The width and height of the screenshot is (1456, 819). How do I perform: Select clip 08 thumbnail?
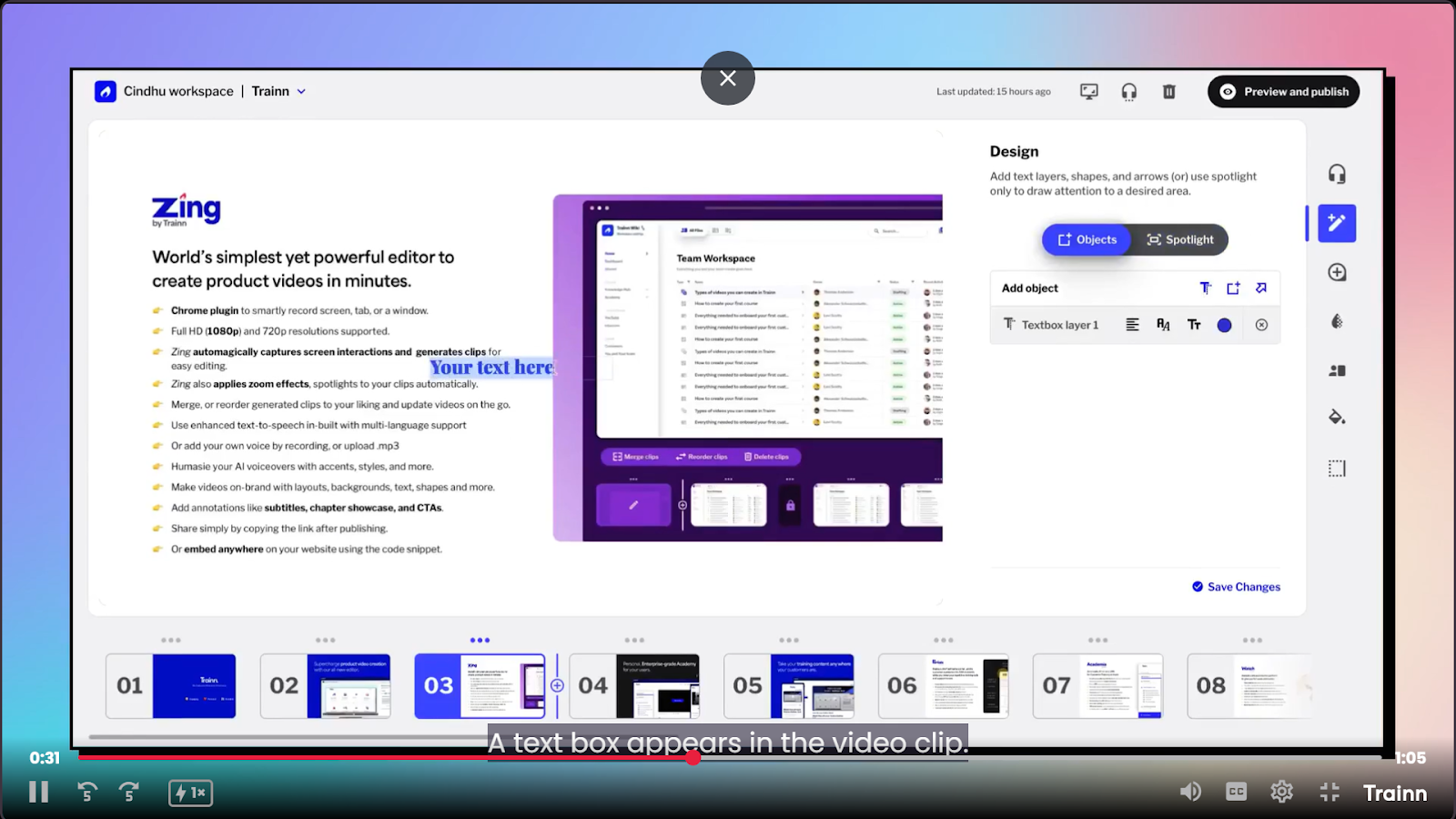pos(1251,685)
